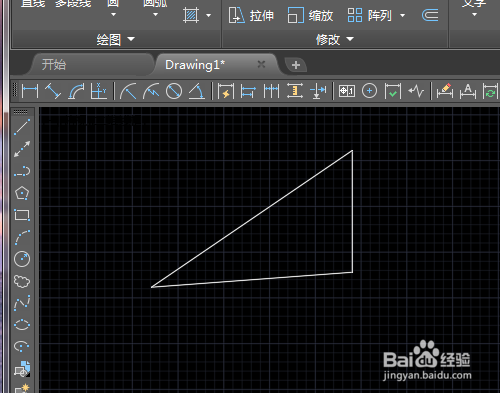Click the Inspection dimension tool with checkmark
Screen dimensions: 500x393
click(x=393, y=91)
